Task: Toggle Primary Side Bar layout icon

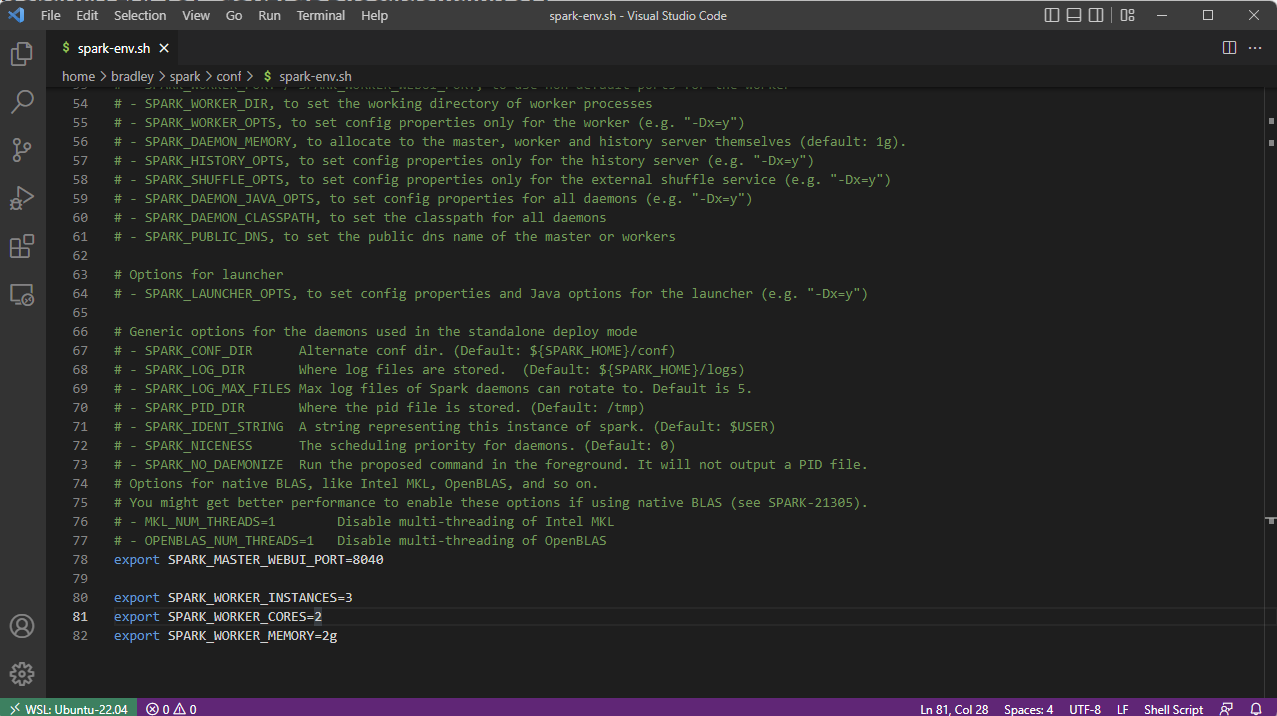Action: point(1052,15)
